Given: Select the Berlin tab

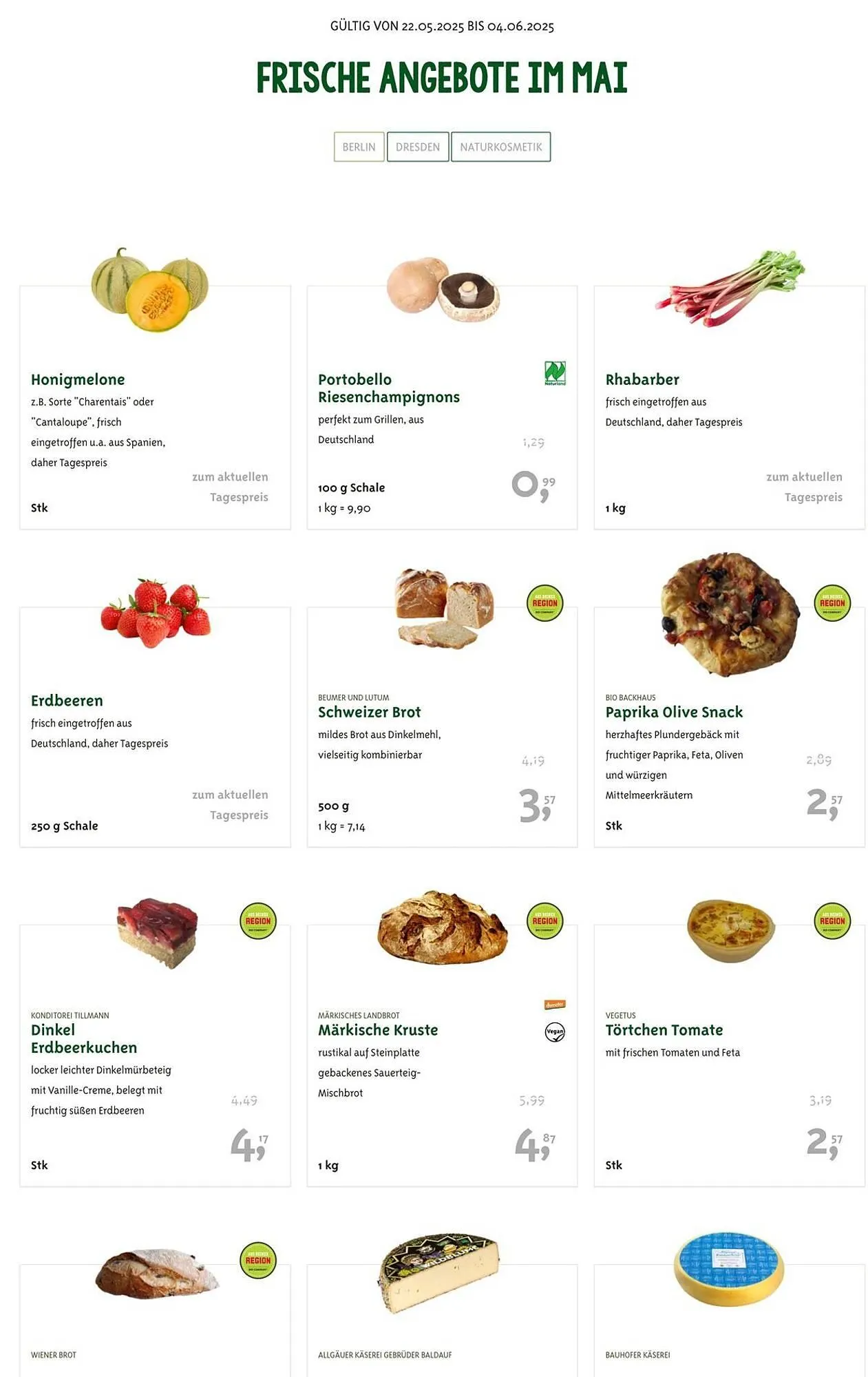Looking at the screenshot, I should coord(359,147).
